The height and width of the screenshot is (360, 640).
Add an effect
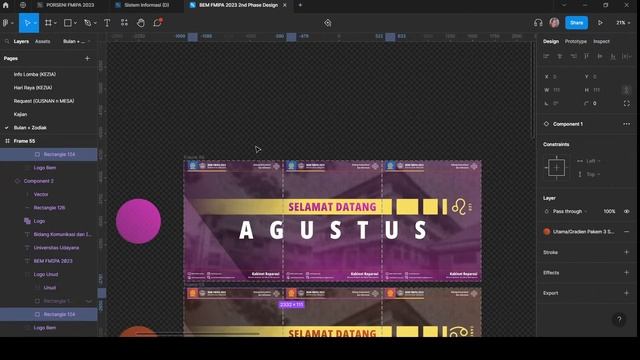[x=627, y=272]
